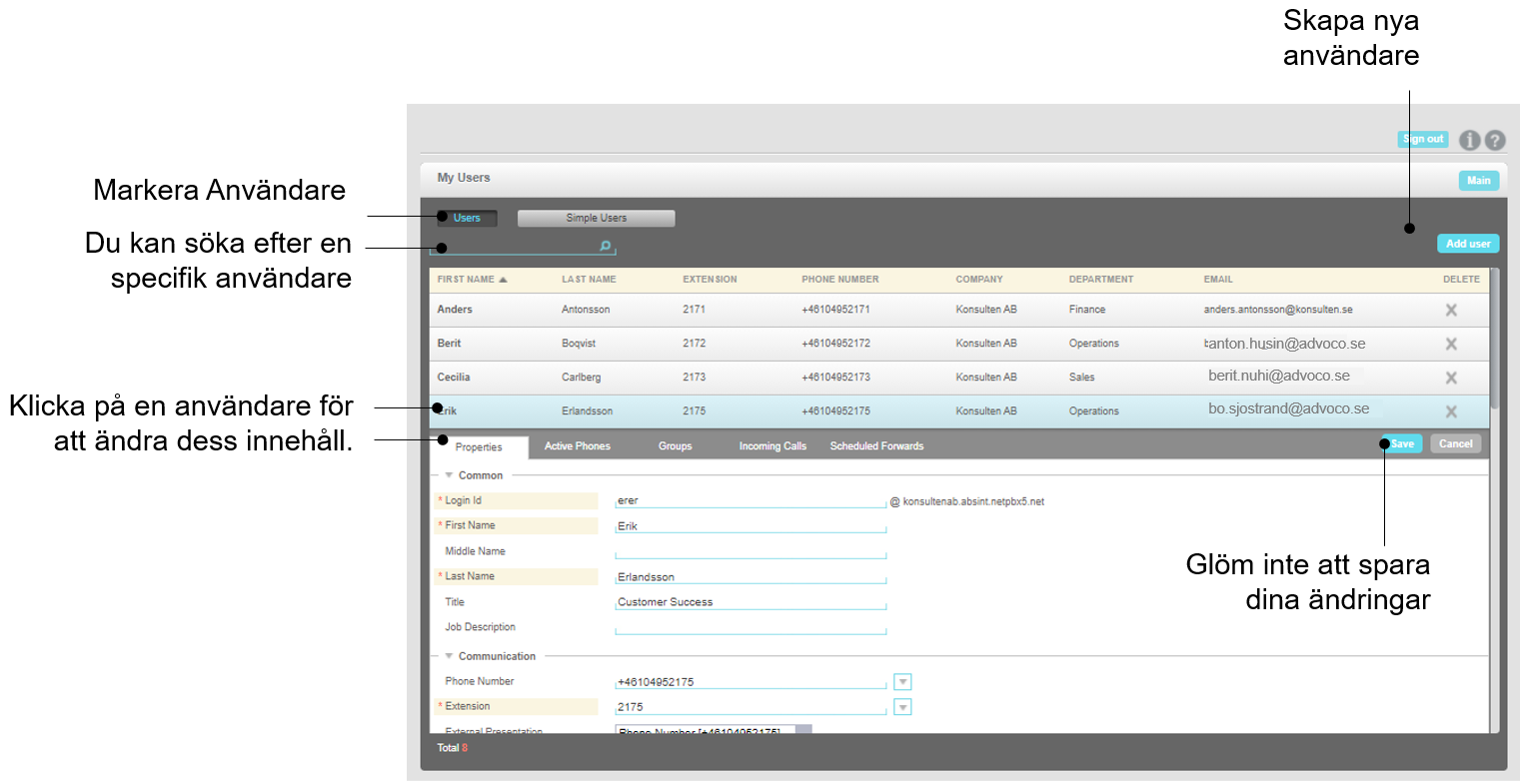The width and height of the screenshot is (1522, 784).
Task: Switch to the Simple Users tab
Action: (x=597, y=218)
